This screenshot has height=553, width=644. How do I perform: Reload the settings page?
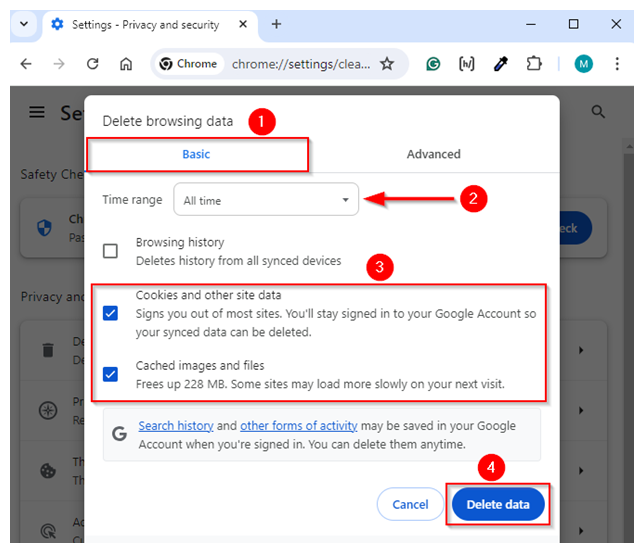93,64
